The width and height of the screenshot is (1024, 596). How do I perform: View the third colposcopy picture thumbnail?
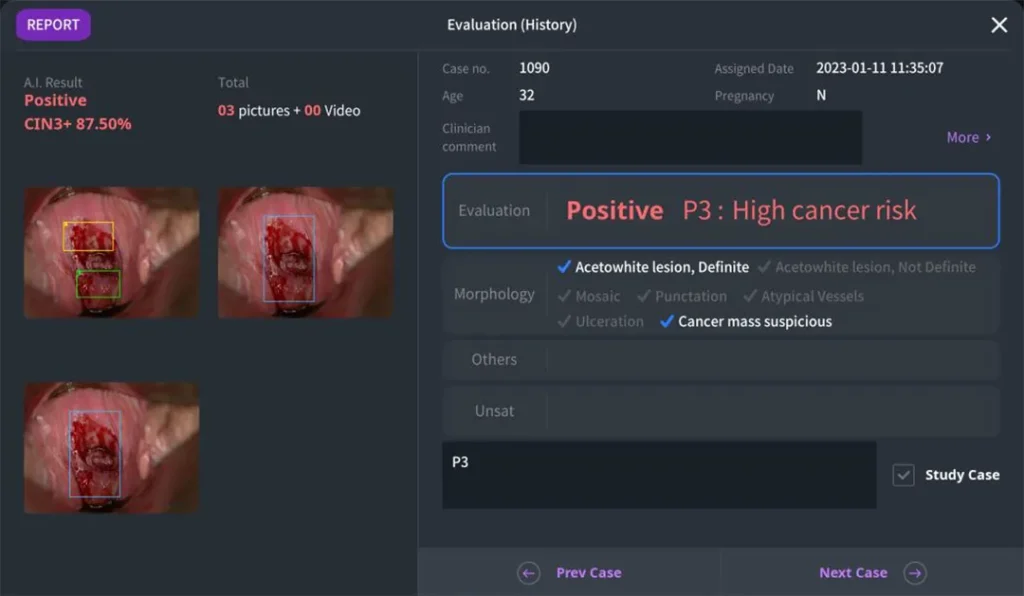coord(111,447)
